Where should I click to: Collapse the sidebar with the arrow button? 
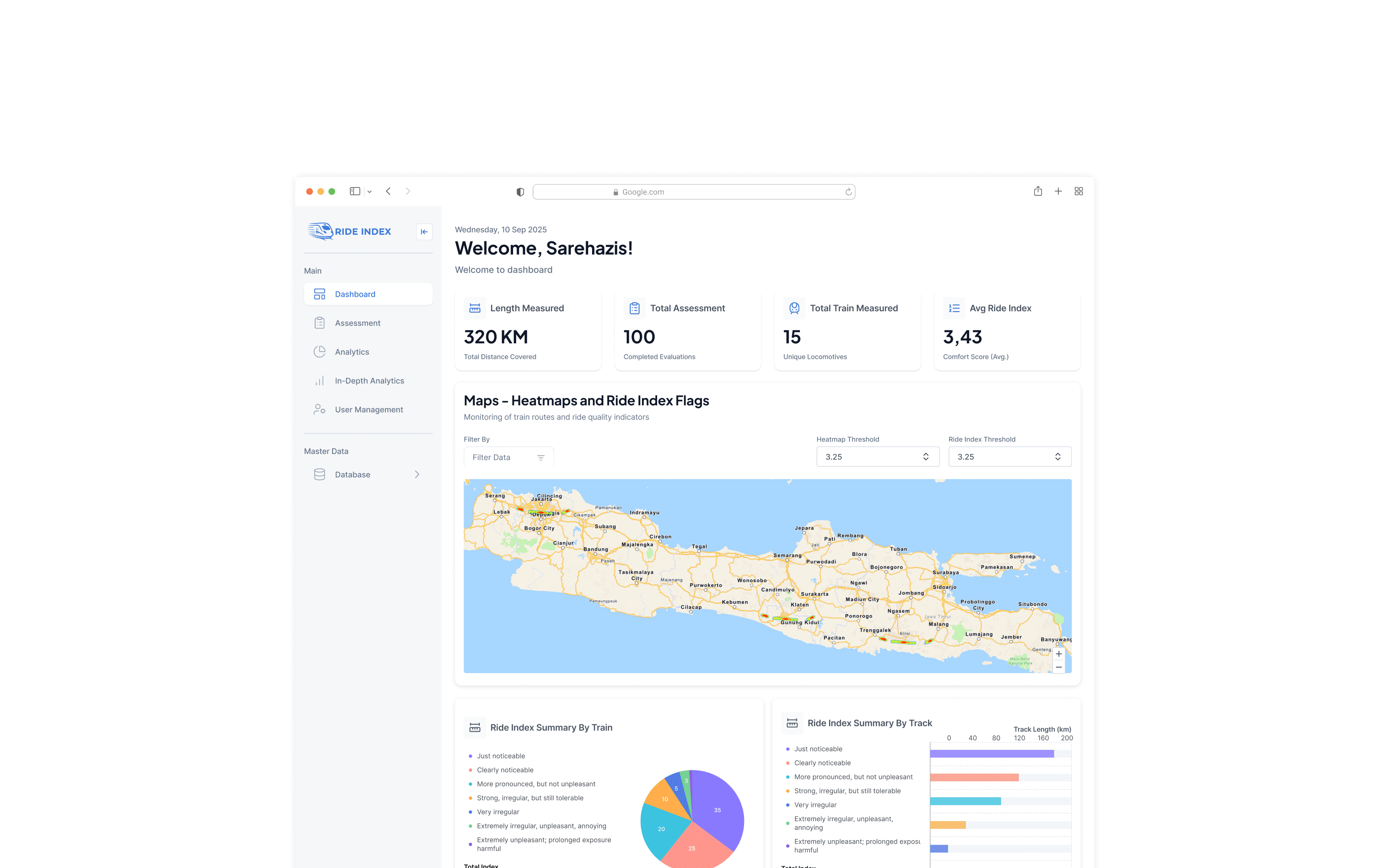click(424, 231)
